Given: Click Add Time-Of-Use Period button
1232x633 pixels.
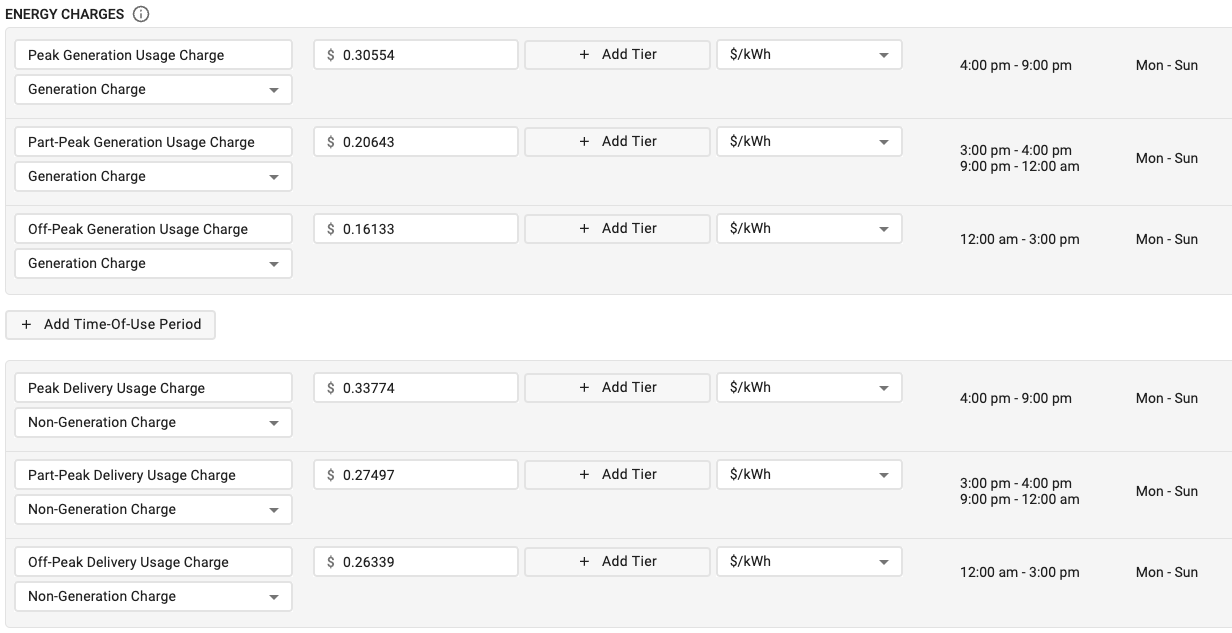Looking at the screenshot, I should [111, 325].
